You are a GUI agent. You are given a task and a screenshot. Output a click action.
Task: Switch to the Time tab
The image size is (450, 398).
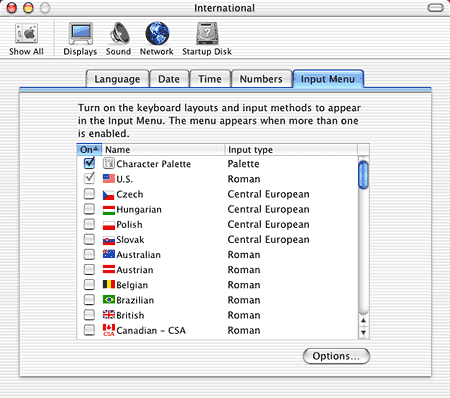(210, 79)
